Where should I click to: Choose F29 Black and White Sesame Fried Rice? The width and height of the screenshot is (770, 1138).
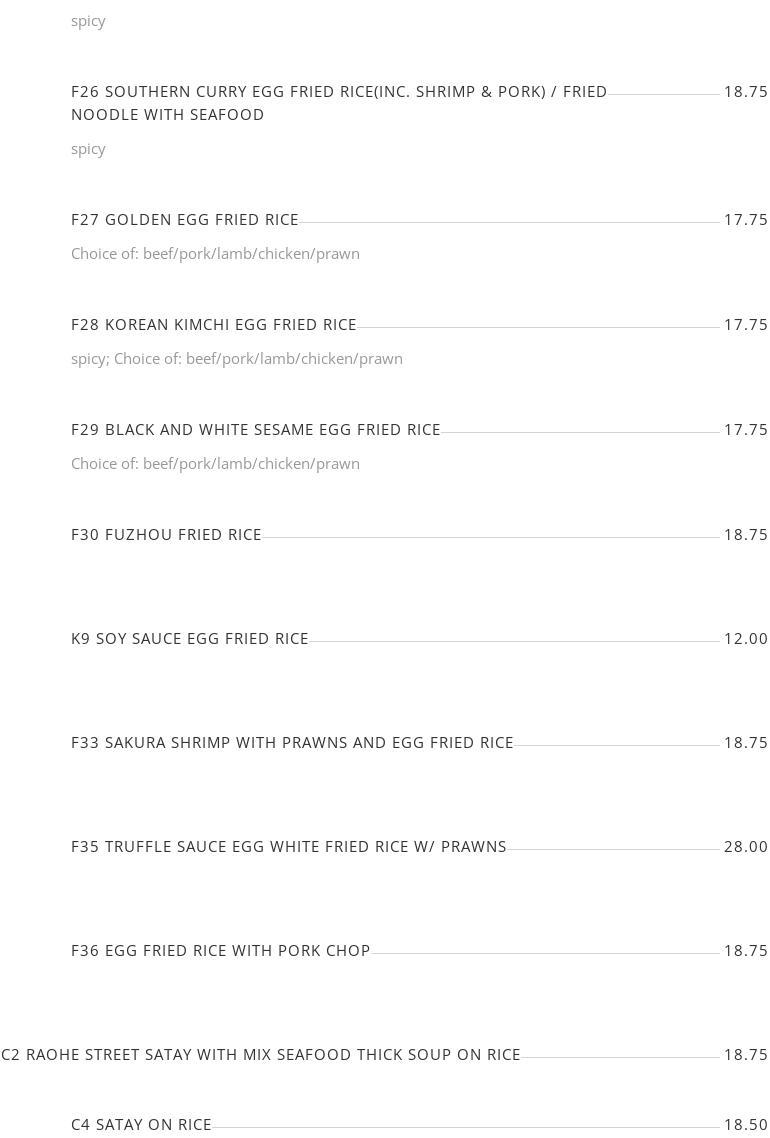[255, 430]
